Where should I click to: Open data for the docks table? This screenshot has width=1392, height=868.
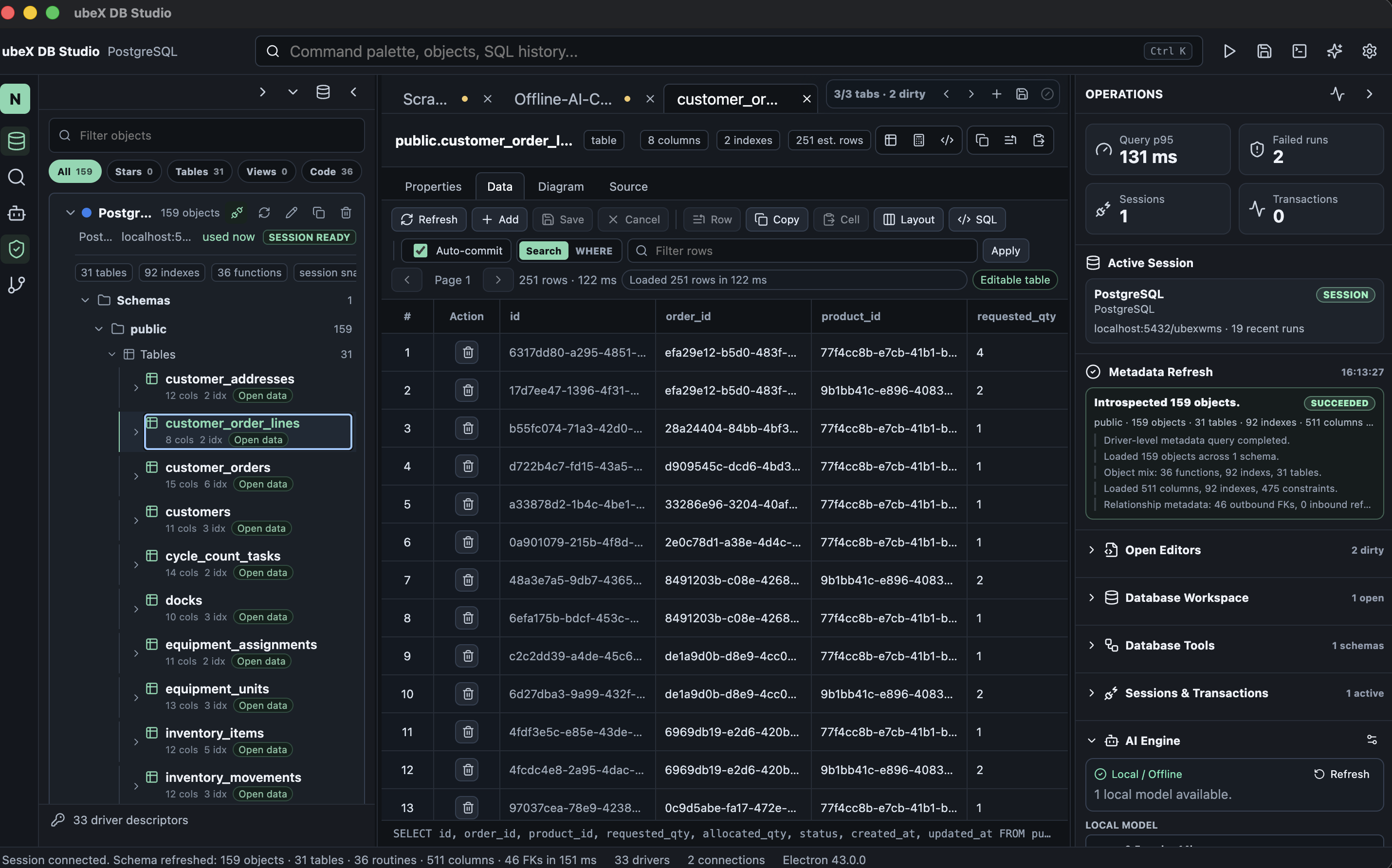pos(263,616)
